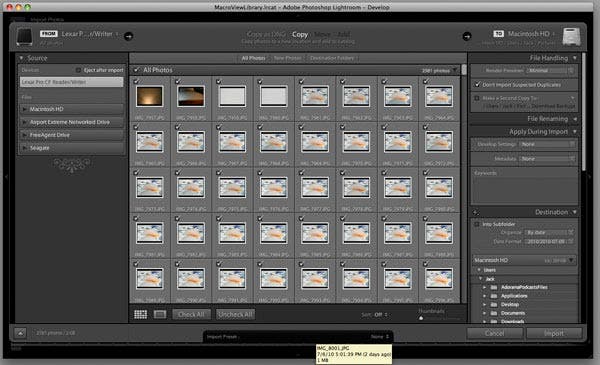Open Render Previews dropdown
The width and height of the screenshot is (600, 365).
click(550, 71)
